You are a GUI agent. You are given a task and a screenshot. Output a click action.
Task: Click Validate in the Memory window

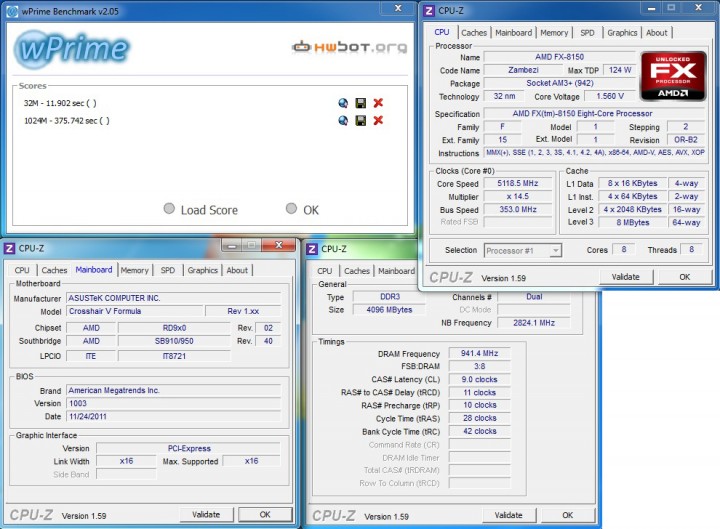pyautogui.click(x=508, y=515)
